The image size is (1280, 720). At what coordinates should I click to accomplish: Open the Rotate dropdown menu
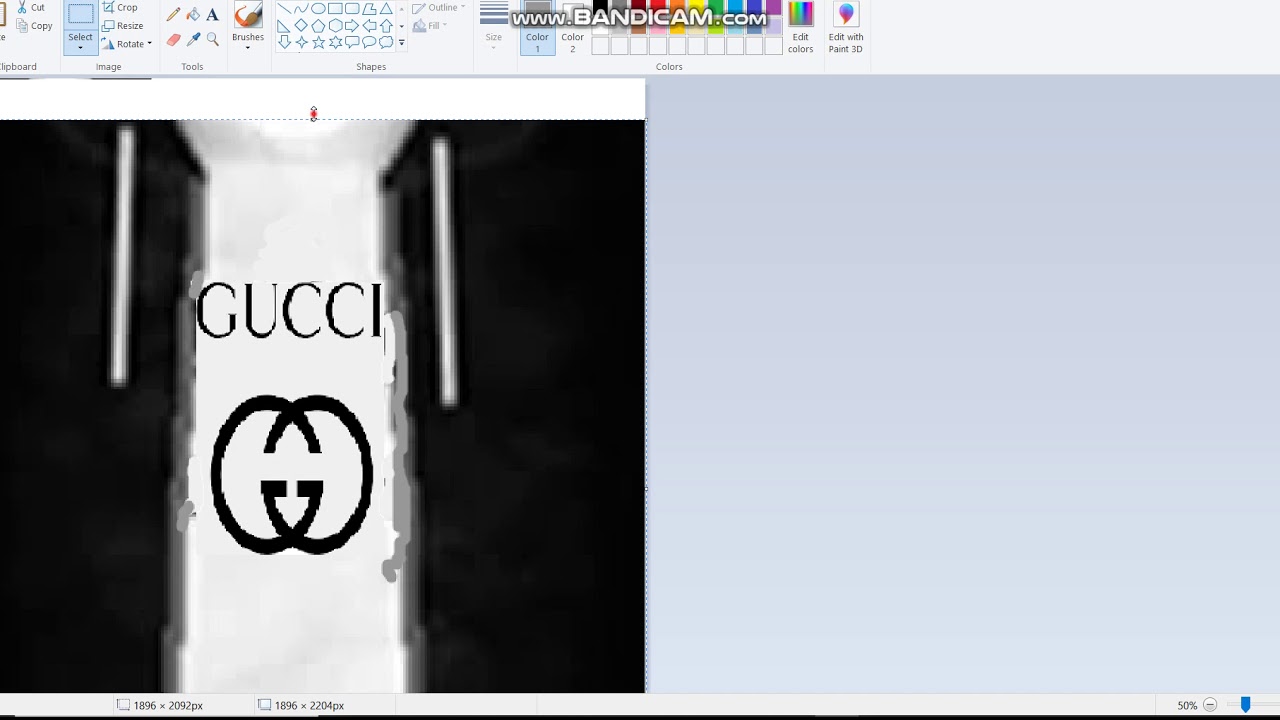[127, 44]
